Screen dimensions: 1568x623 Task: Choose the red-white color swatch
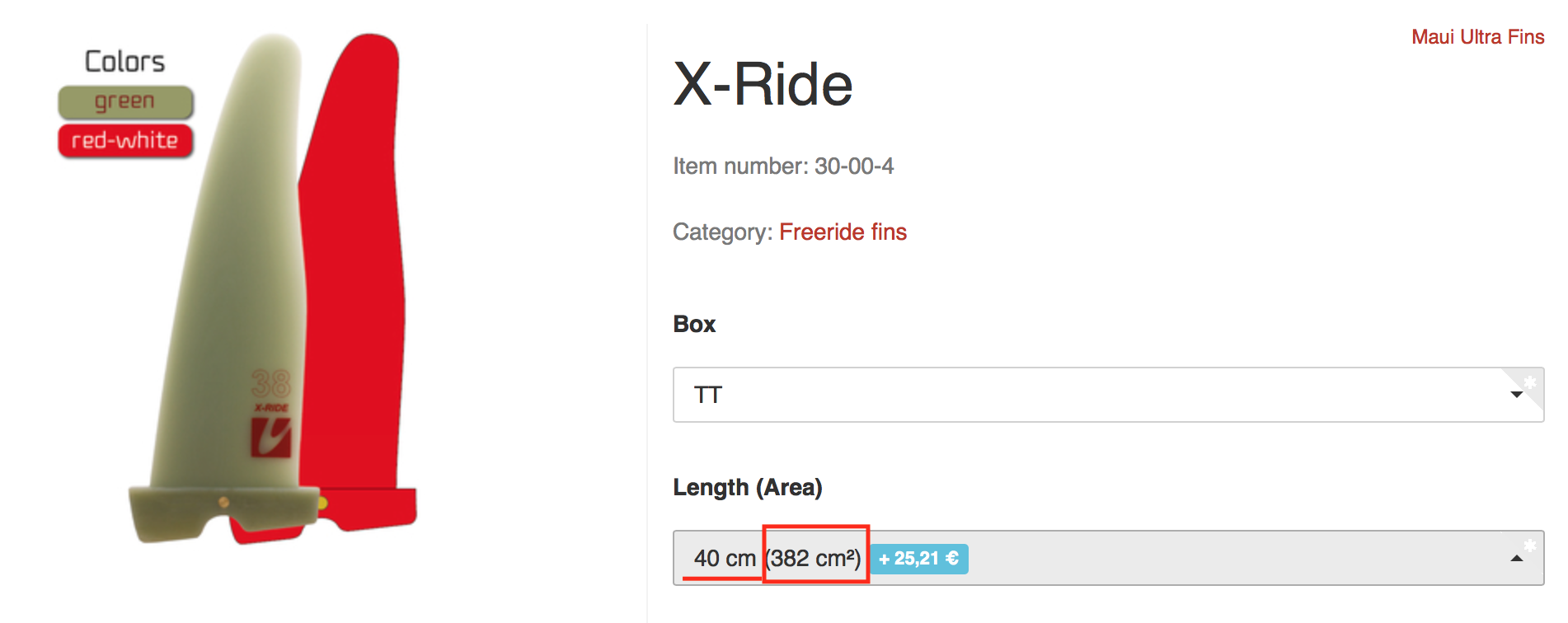pos(125,141)
